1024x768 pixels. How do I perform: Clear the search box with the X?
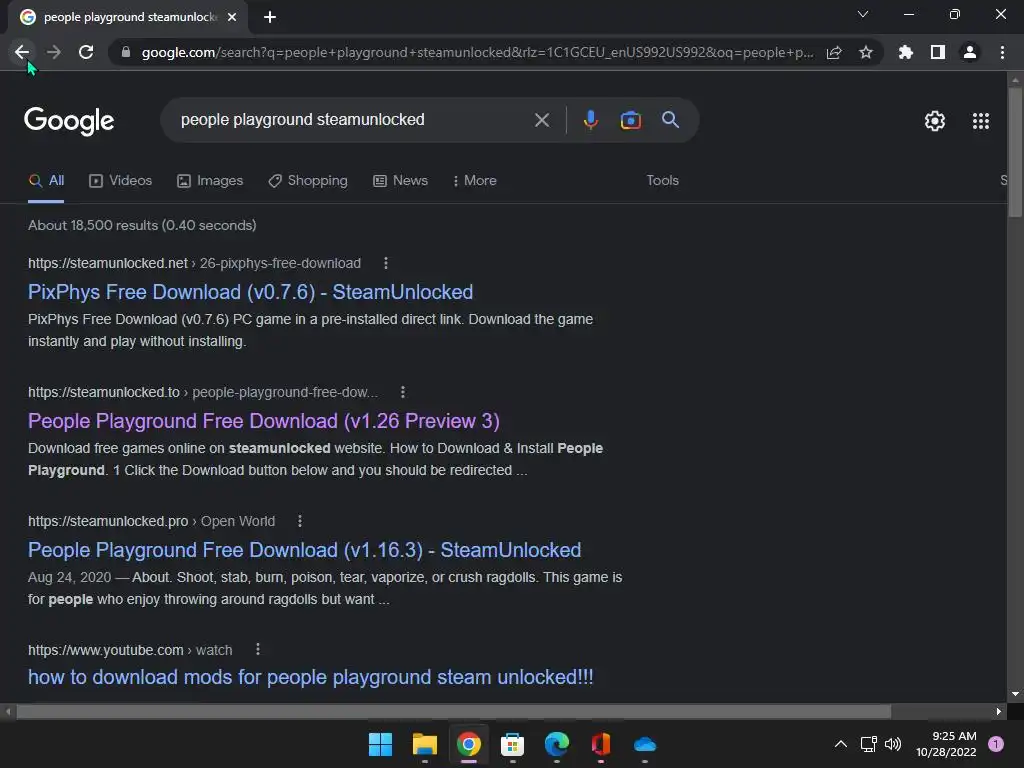click(x=541, y=120)
